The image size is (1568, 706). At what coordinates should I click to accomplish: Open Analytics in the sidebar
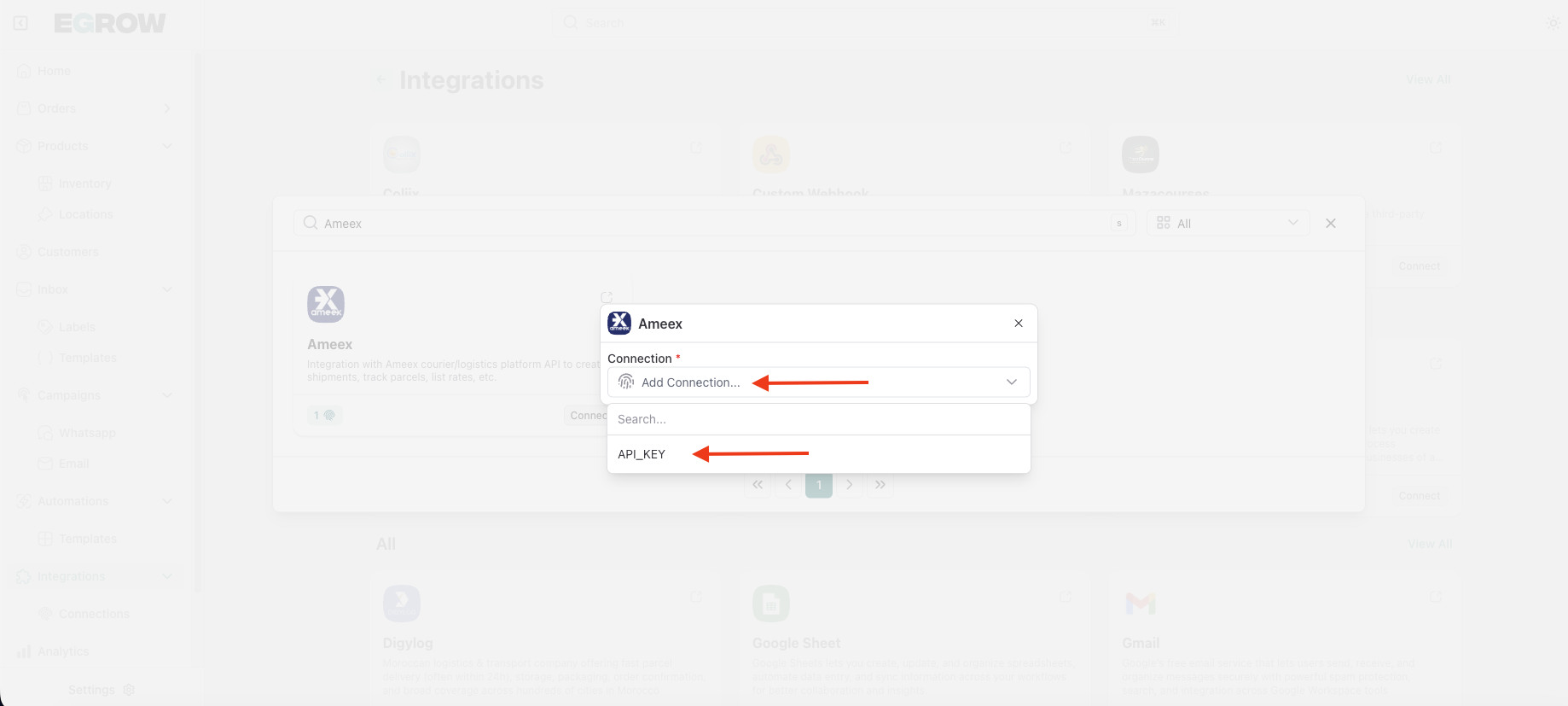click(63, 651)
